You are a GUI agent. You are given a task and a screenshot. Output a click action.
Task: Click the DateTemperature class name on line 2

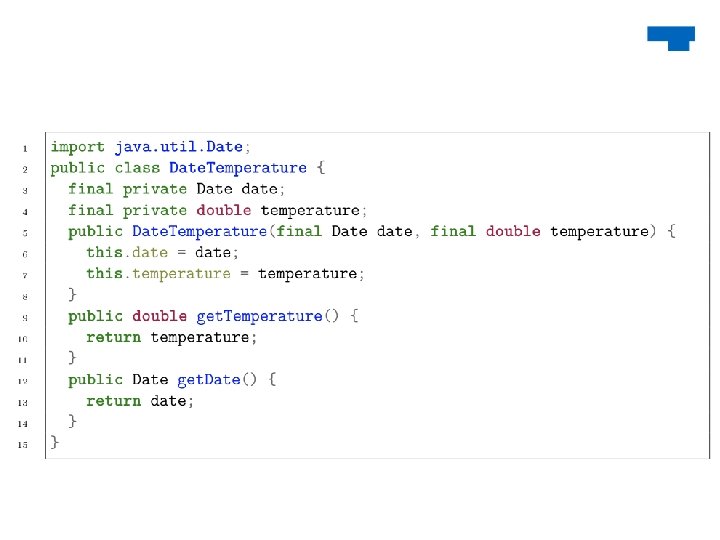[x=238, y=168]
